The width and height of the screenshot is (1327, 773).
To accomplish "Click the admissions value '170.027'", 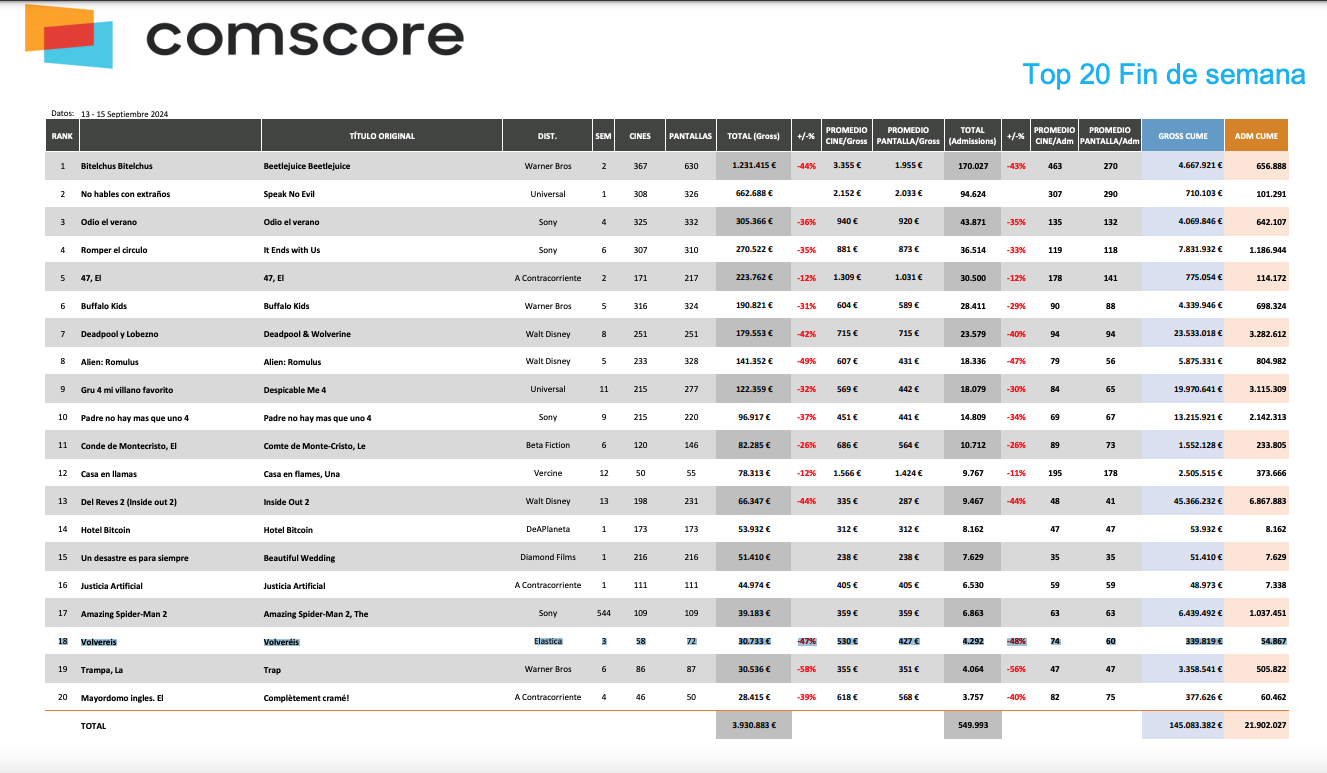I will point(972,166).
